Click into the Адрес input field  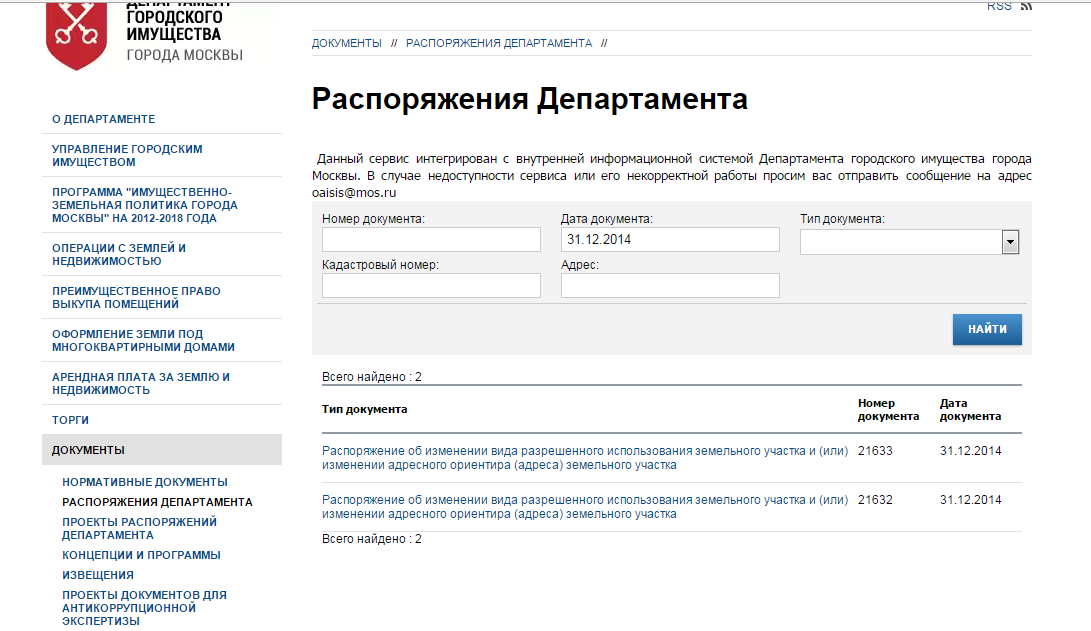pos(670,286)
